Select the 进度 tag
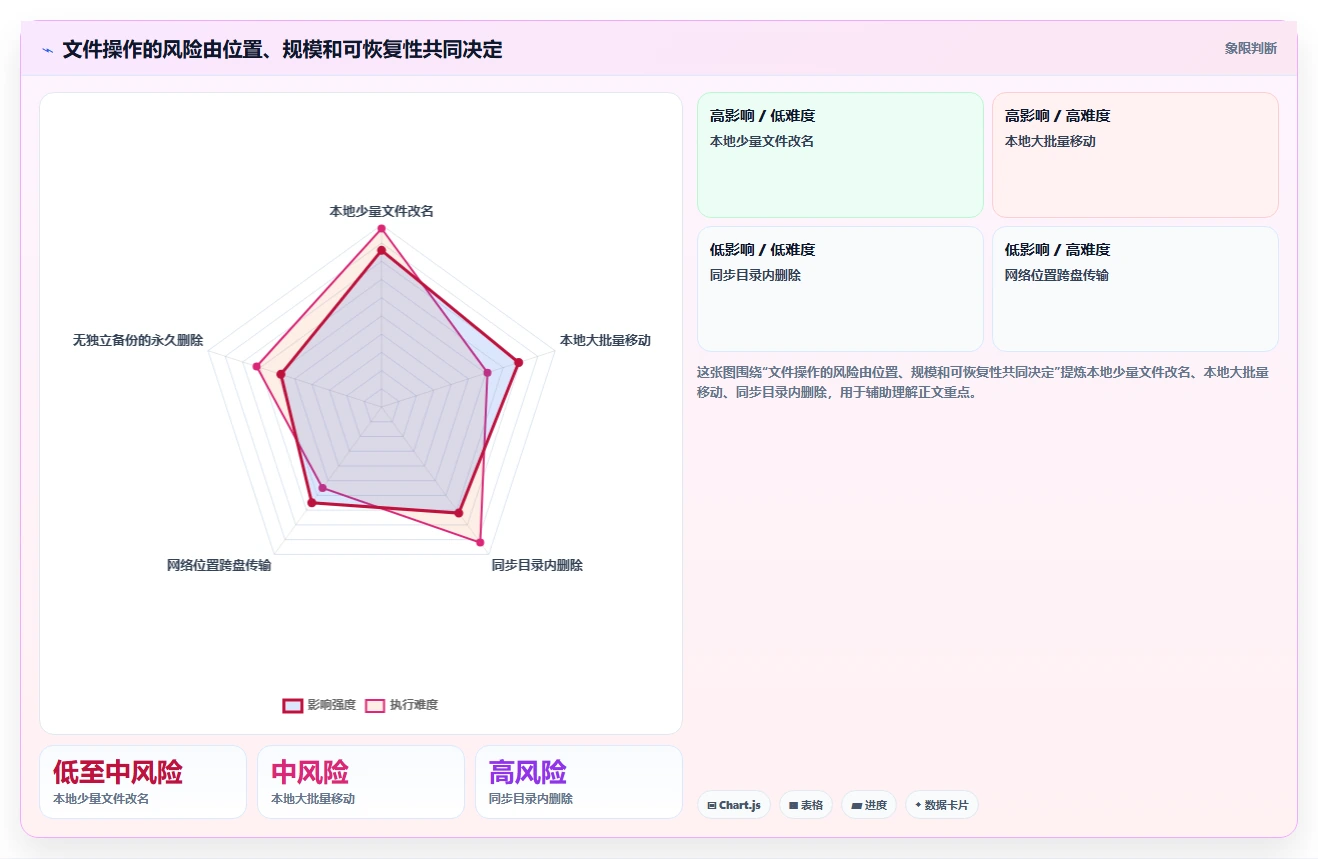 coord(869,805)
